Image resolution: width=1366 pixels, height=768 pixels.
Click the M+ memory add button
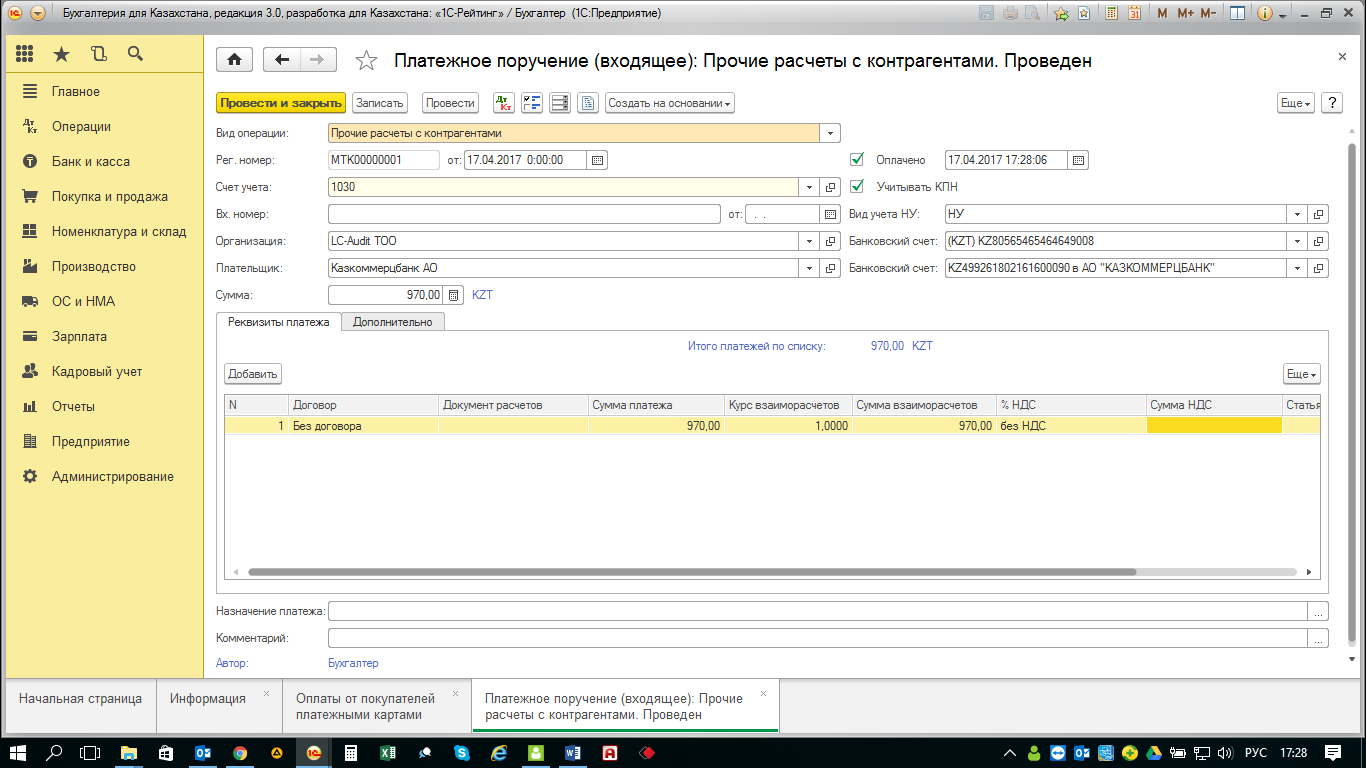(x=1185, y=14)
